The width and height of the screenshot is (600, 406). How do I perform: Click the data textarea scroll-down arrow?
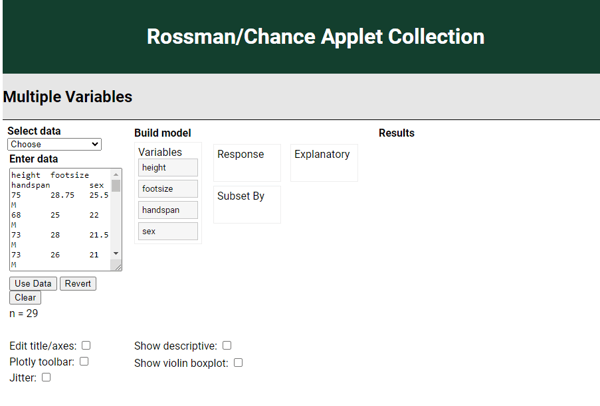116,253
